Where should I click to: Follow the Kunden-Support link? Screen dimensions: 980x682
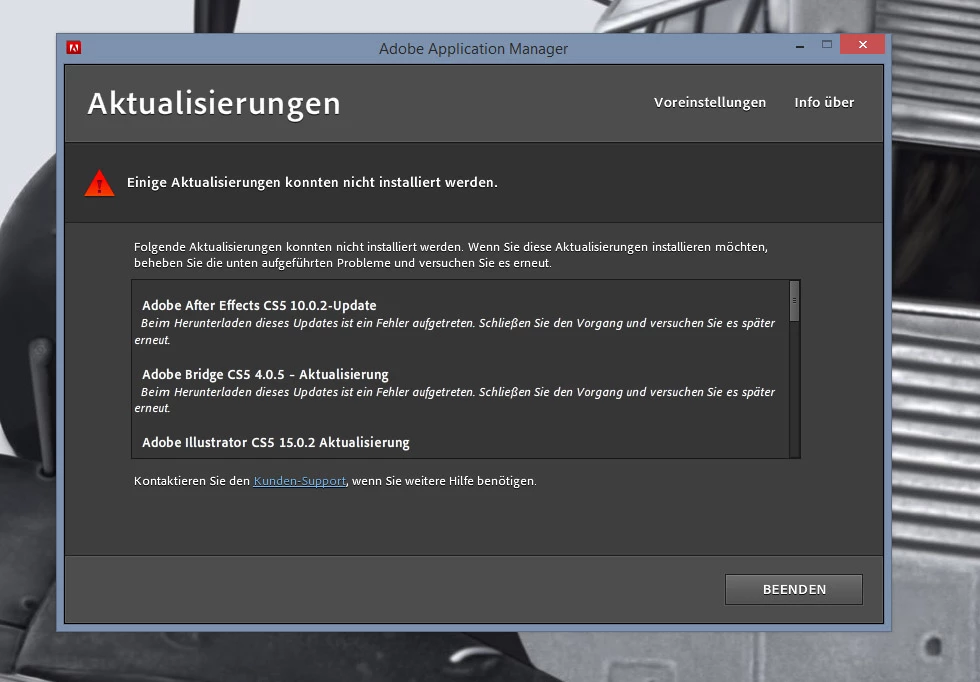[299, 481]
